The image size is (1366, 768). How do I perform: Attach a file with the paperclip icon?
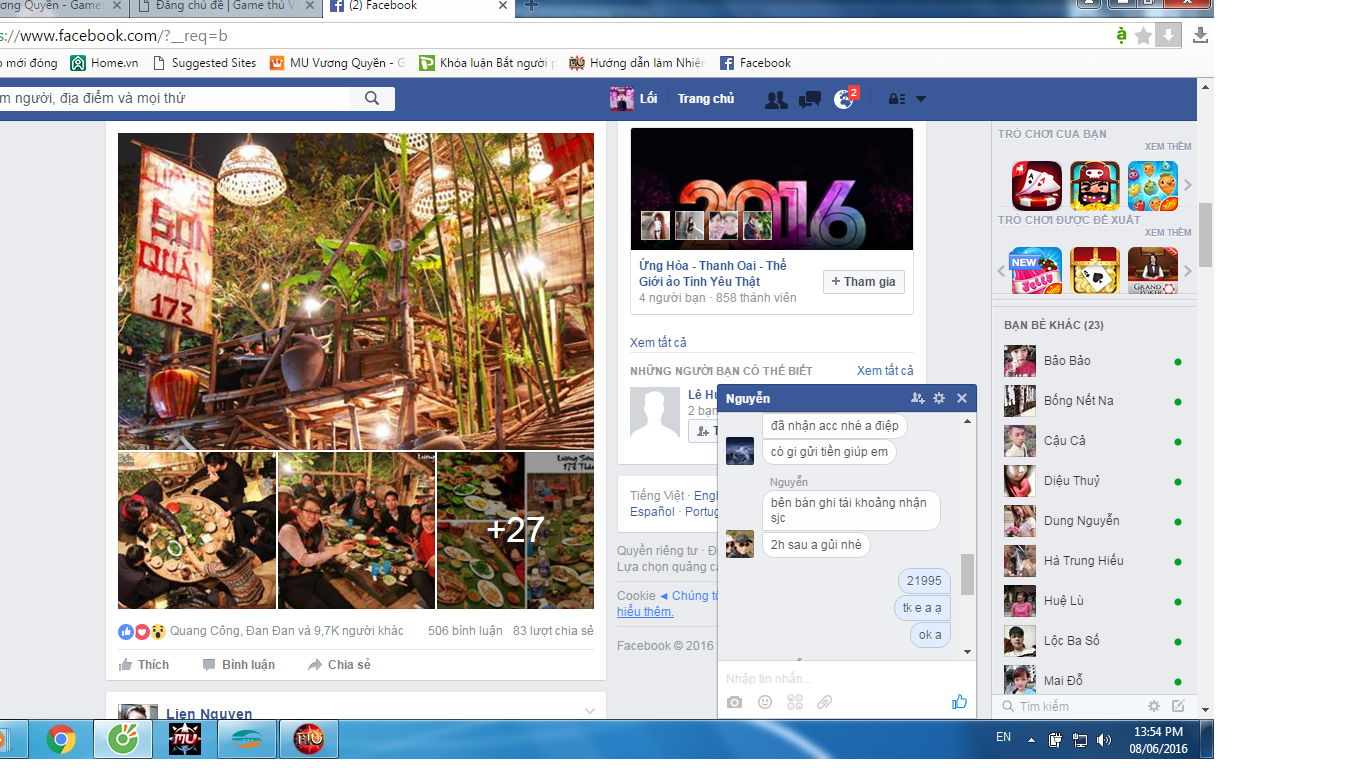click(824, 702)
